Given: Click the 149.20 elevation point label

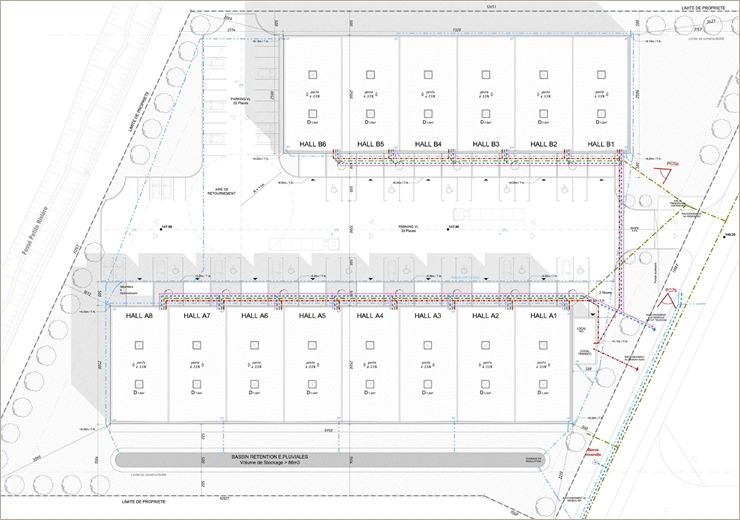Looking at the screenshot, I should [x=730, y=234].
